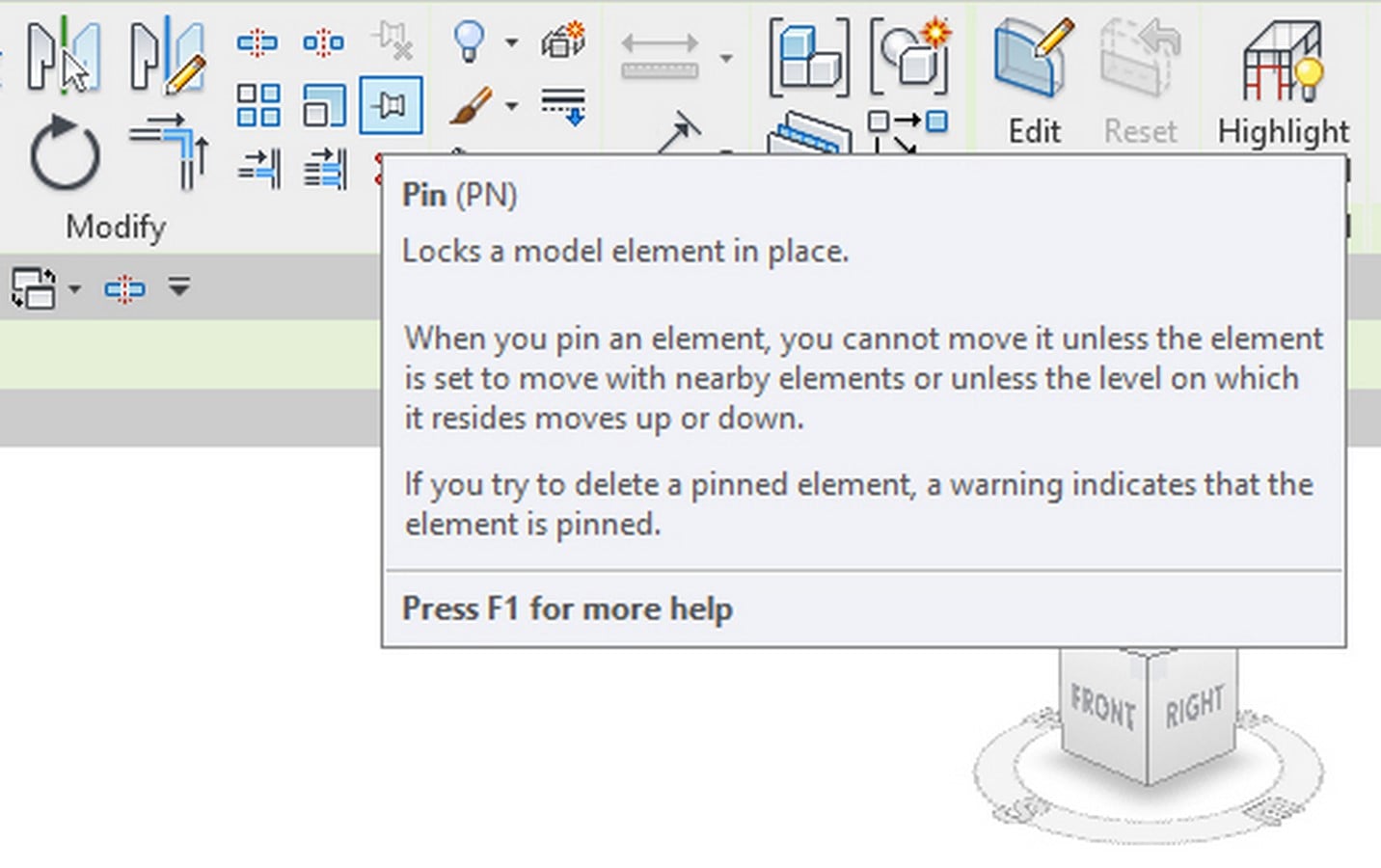Select the Split Element tool in ribbon
Screen dimensions: 1381x868
(257, 42)
